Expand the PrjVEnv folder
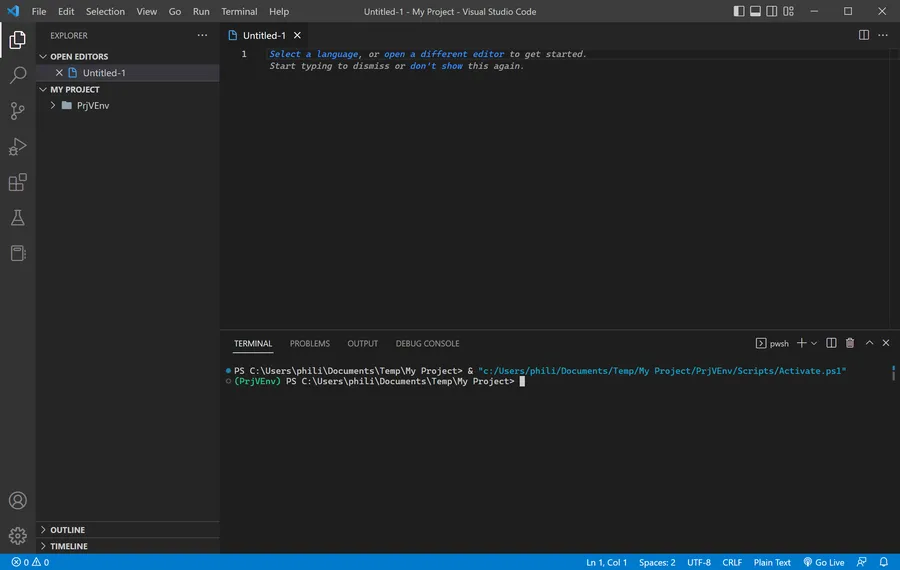This screenshot has height=570, width=900. (x=53, y=106)
